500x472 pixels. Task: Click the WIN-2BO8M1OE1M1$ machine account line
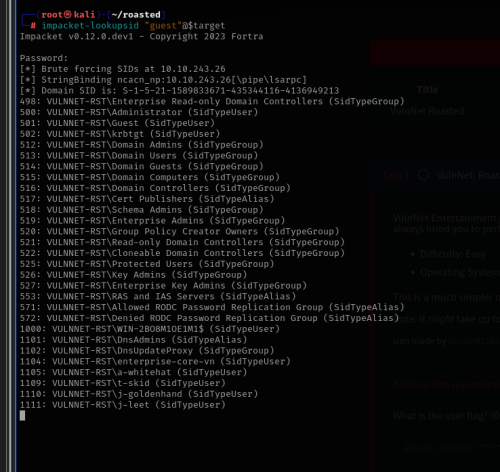click(x=150, y=329)
